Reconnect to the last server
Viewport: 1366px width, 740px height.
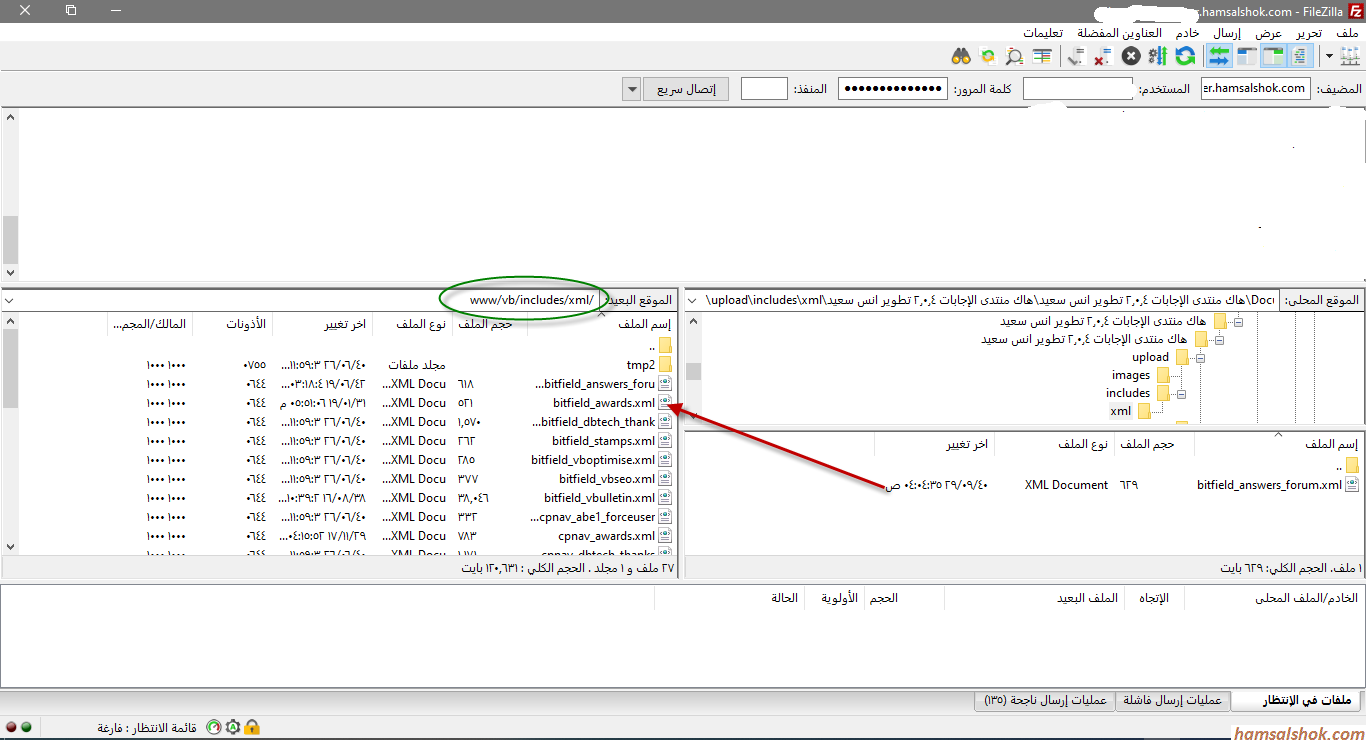tap(1076, 56)
